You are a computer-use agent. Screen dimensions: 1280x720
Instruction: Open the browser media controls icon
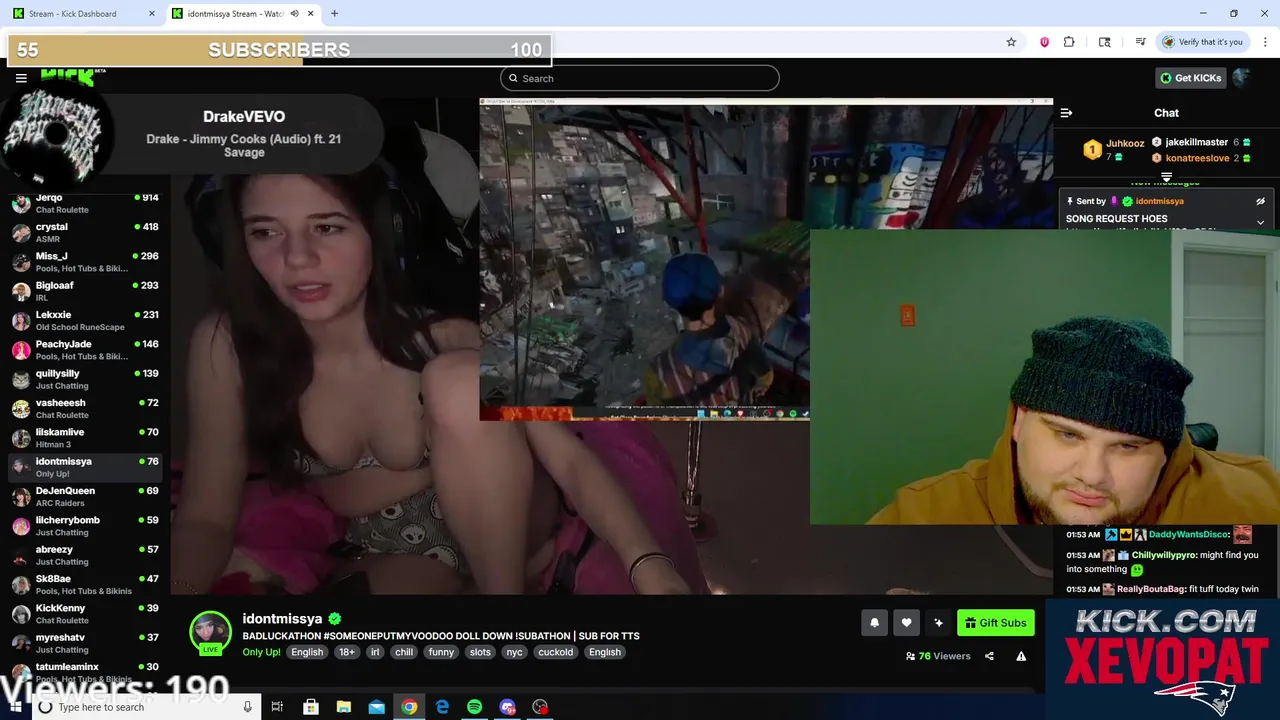pyautogui.click(x=1140, y=42)
